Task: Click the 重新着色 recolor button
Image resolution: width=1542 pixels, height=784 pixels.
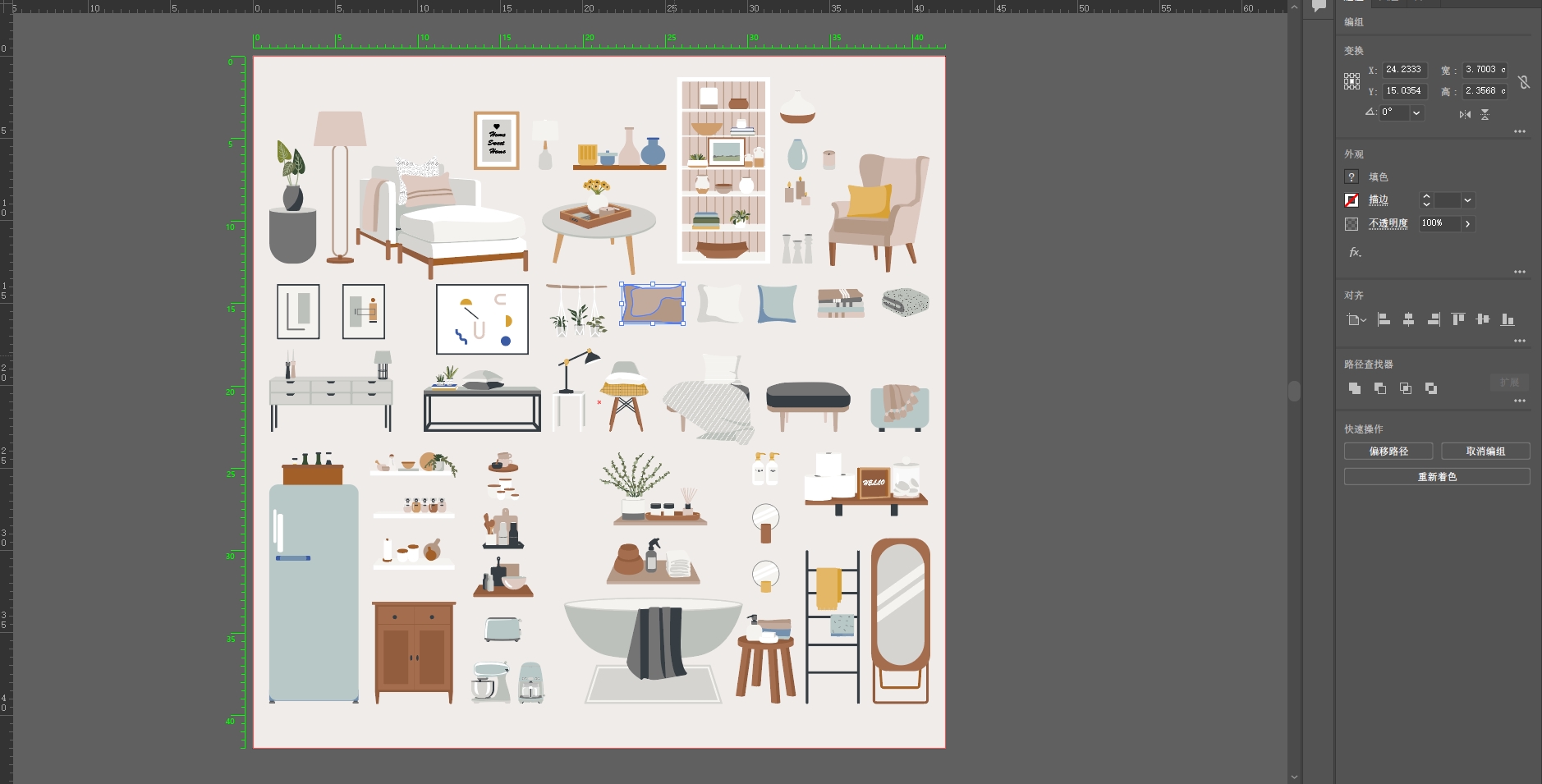Action: pos(1437,476)
